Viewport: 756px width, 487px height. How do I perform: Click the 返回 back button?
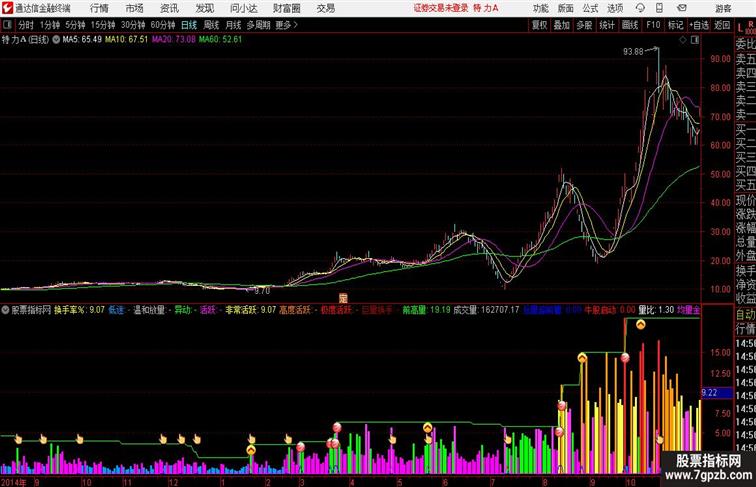pyautogui.click(x=722, y=25)
